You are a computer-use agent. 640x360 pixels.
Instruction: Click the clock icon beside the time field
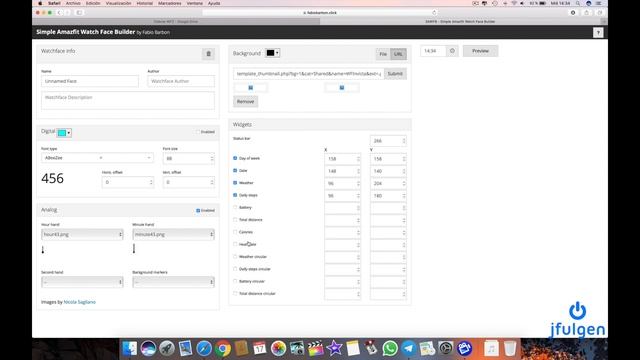click(452, 51)
